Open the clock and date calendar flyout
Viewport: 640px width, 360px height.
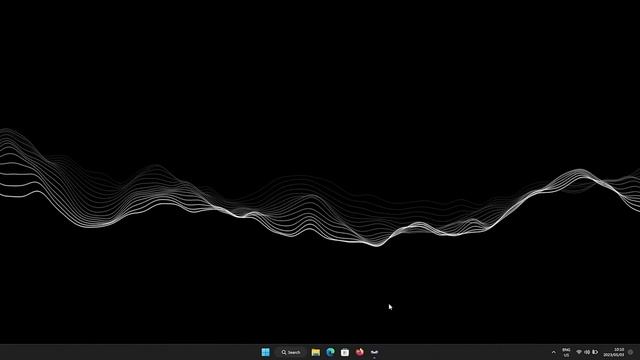(614, 352)
